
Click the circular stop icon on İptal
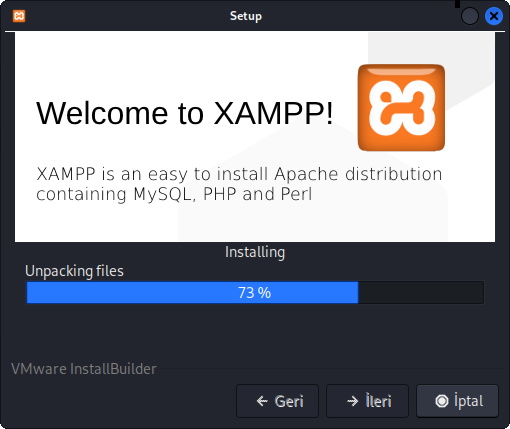442,401
